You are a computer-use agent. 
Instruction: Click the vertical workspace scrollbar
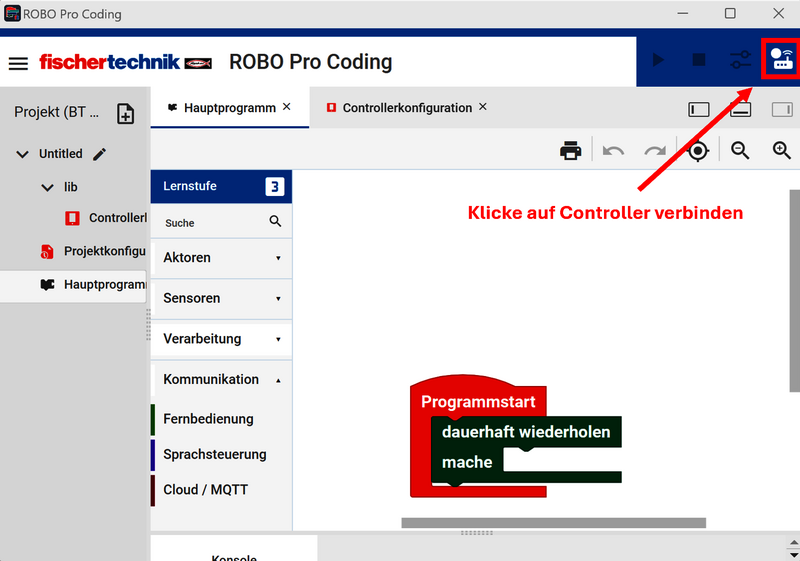(794, 291)
